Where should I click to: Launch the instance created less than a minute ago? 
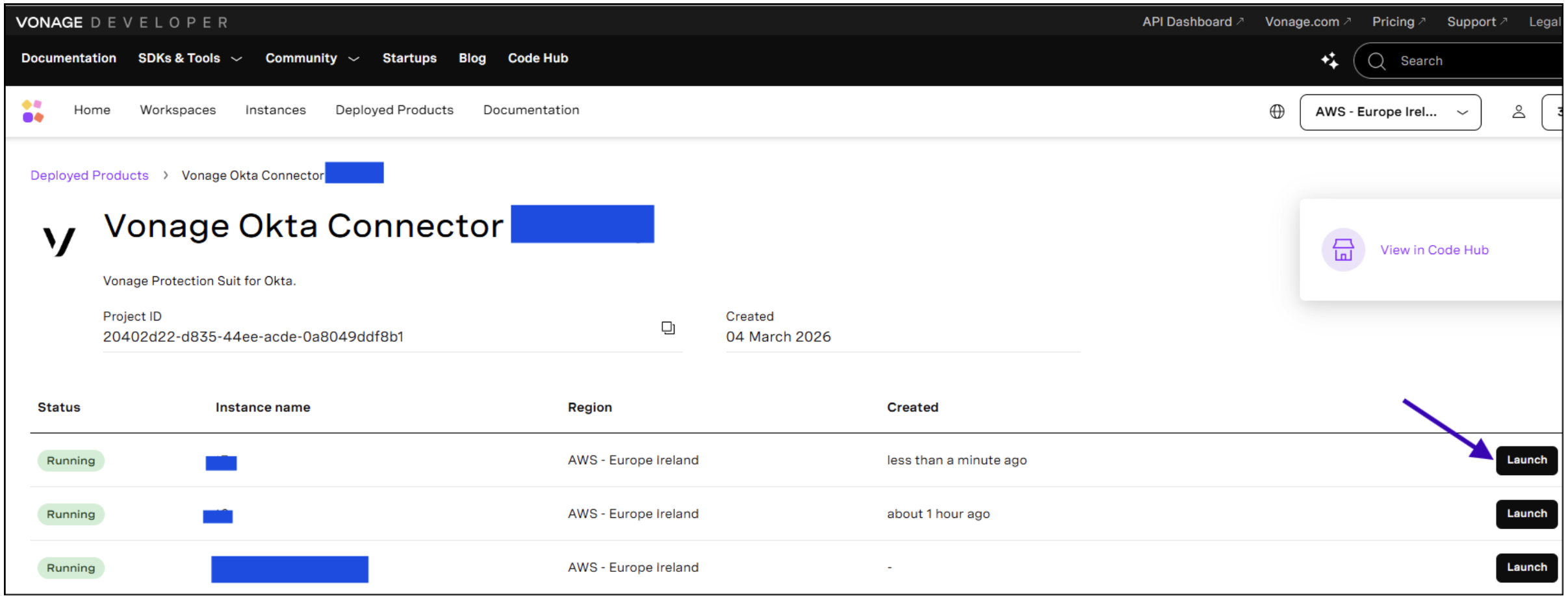click(1526, 460)
